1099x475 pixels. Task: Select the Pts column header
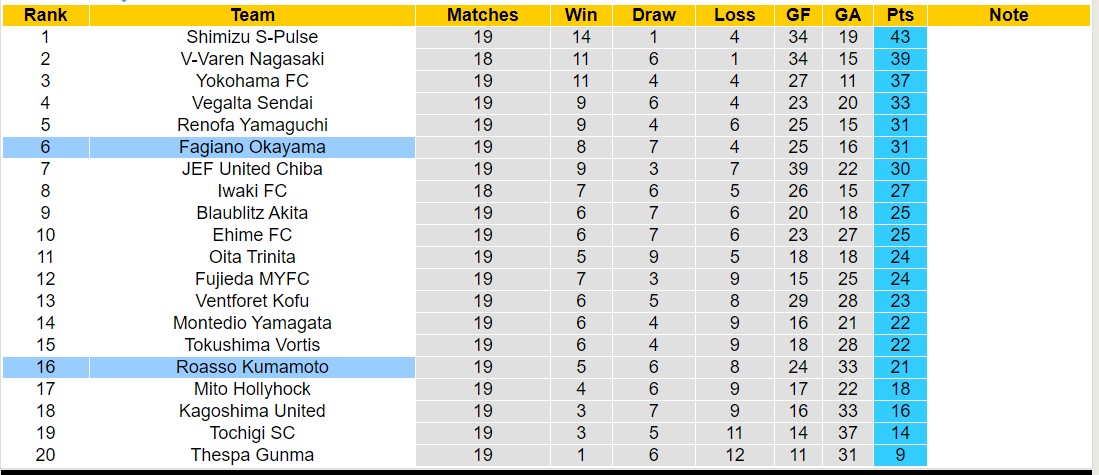[899, 15]
